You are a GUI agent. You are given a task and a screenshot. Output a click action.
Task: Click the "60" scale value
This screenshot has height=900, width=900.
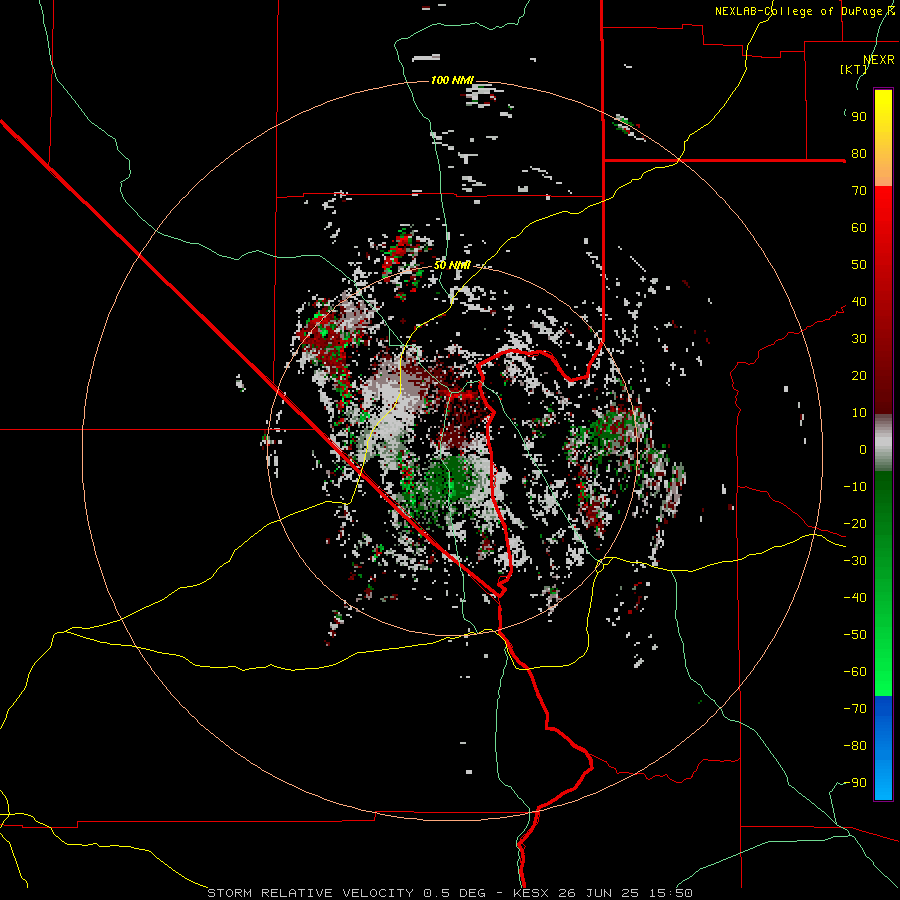[859, 228]
